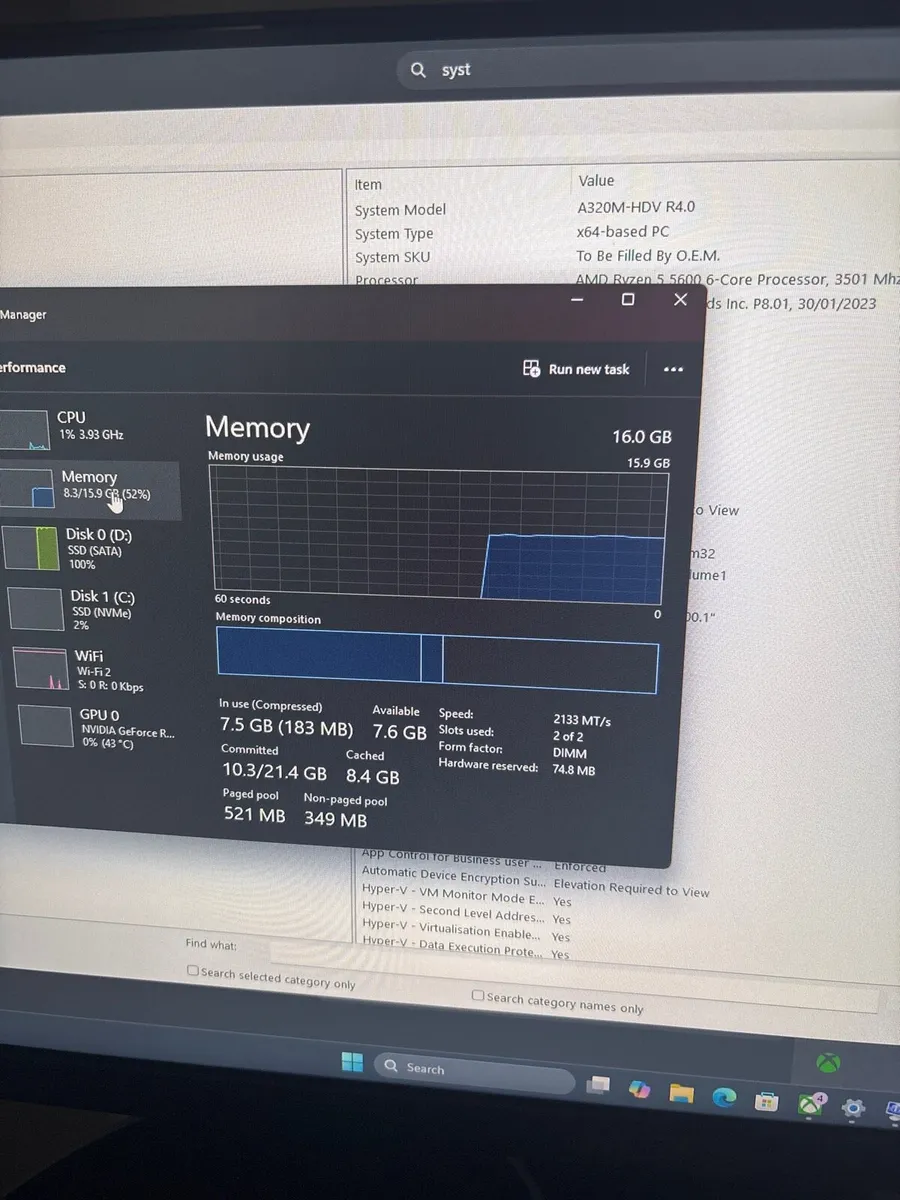Click the green Xbox icon above taskbar

pos(828,1062)
